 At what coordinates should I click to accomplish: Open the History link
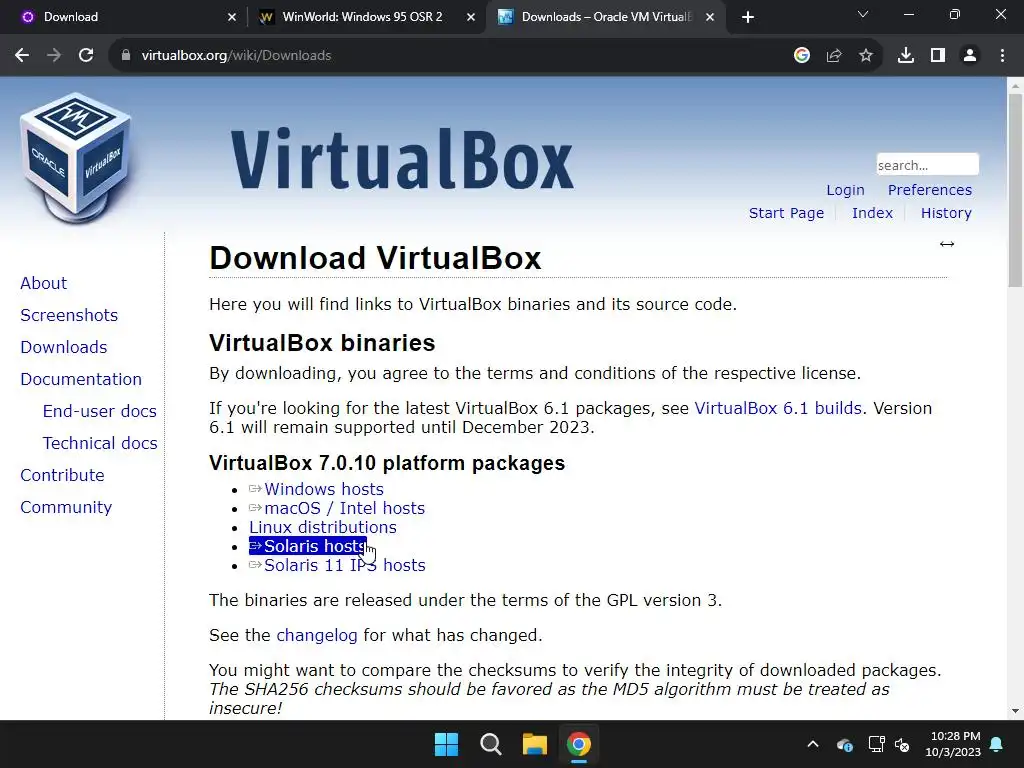click(x=946, y=213)
